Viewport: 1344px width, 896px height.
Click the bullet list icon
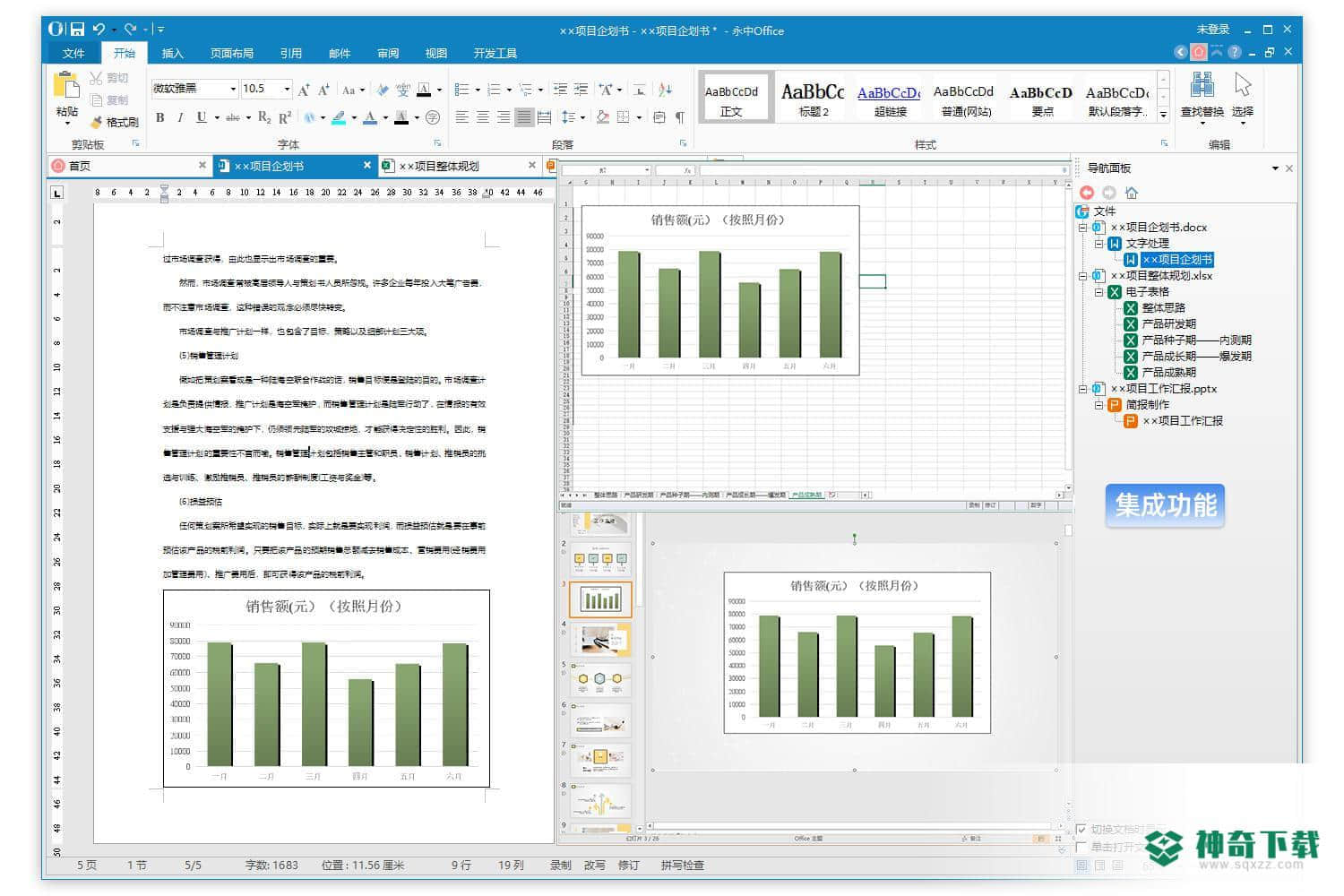461,90
